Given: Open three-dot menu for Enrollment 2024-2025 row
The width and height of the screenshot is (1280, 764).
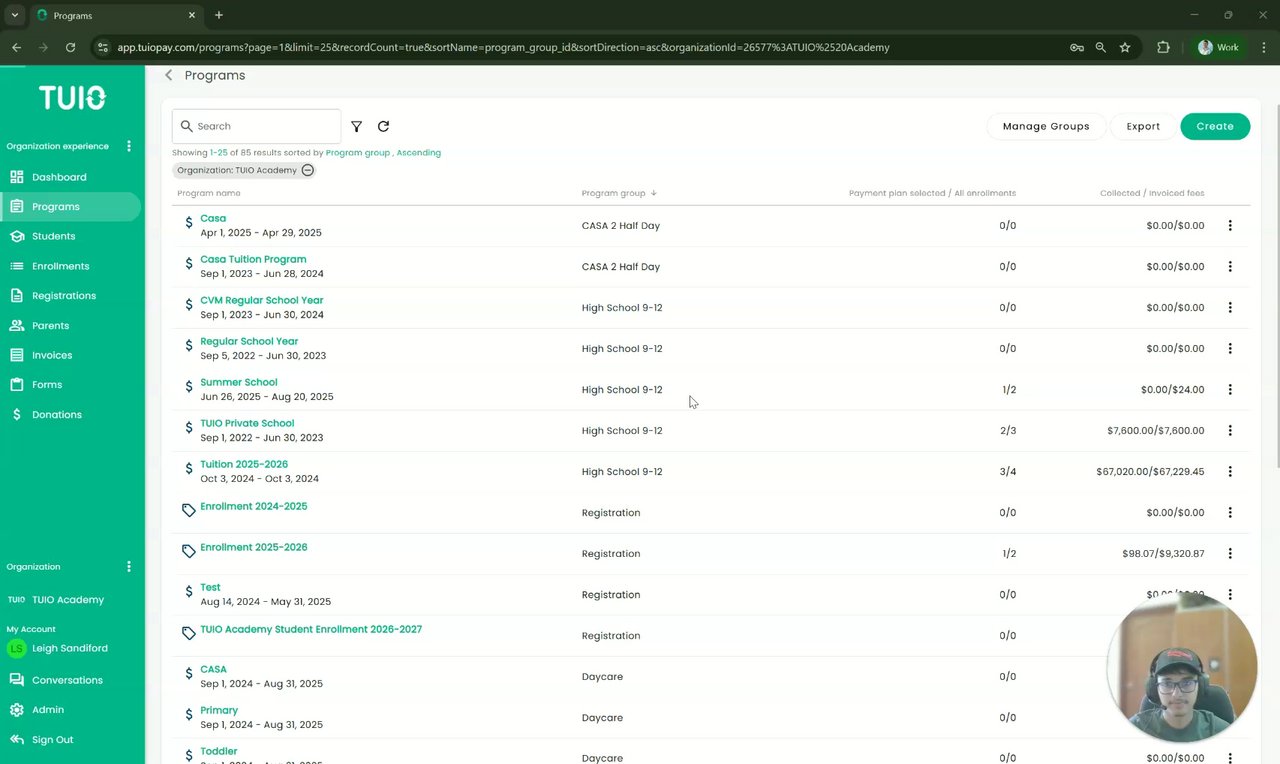Looking at the screenshot, I should [1230, 513].
